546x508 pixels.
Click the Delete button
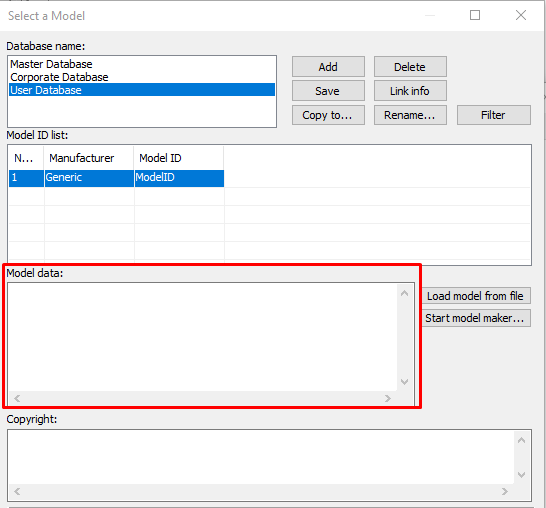click(x=410, y=67)
